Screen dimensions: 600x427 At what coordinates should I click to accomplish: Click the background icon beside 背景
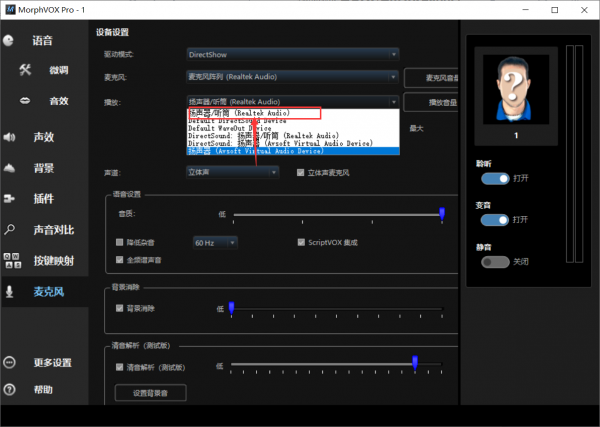tap(9, 168)
